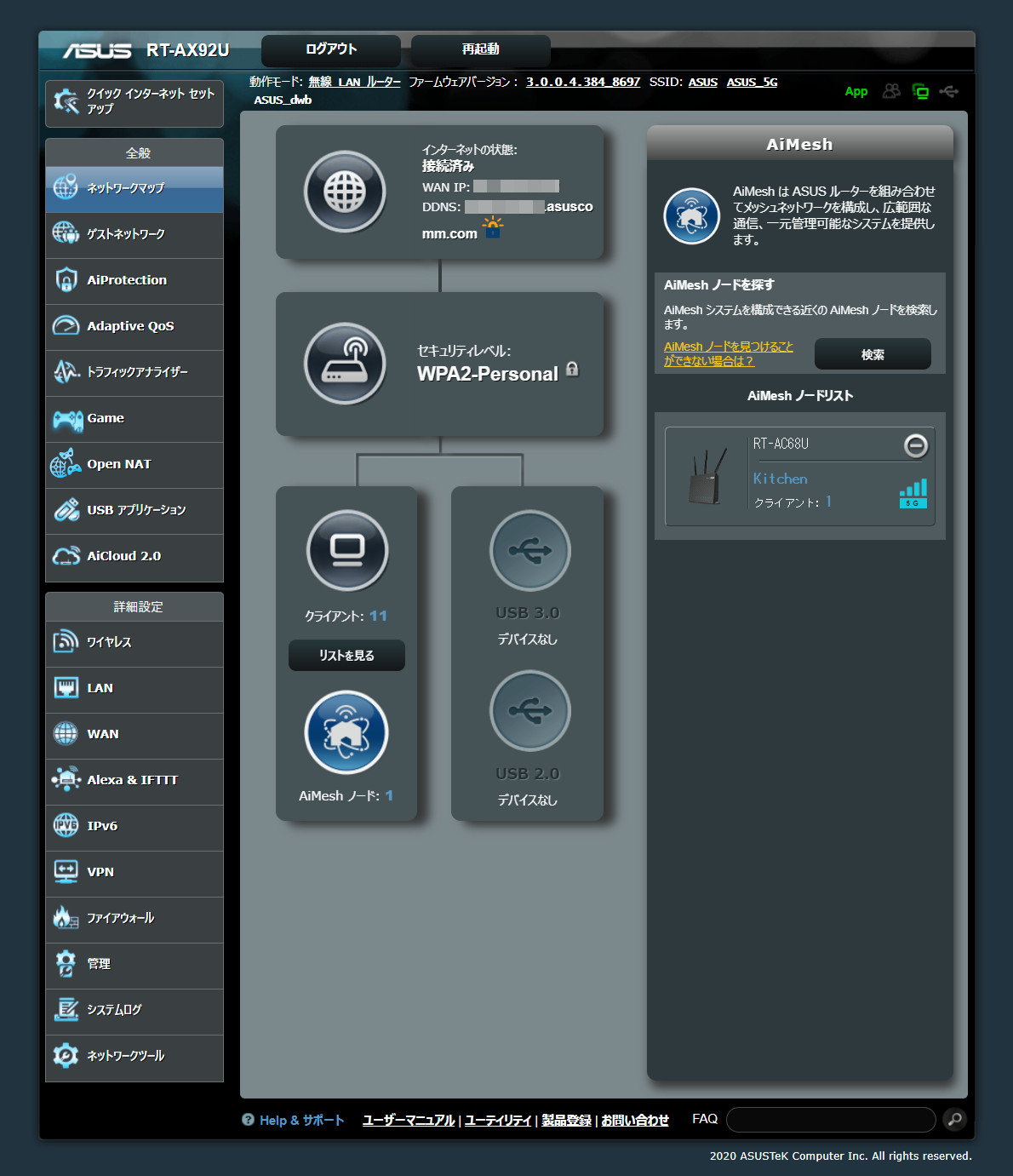Click the App status icon in header
This screenshot has height=1176, width=1013.
click(x=856, y=91)
